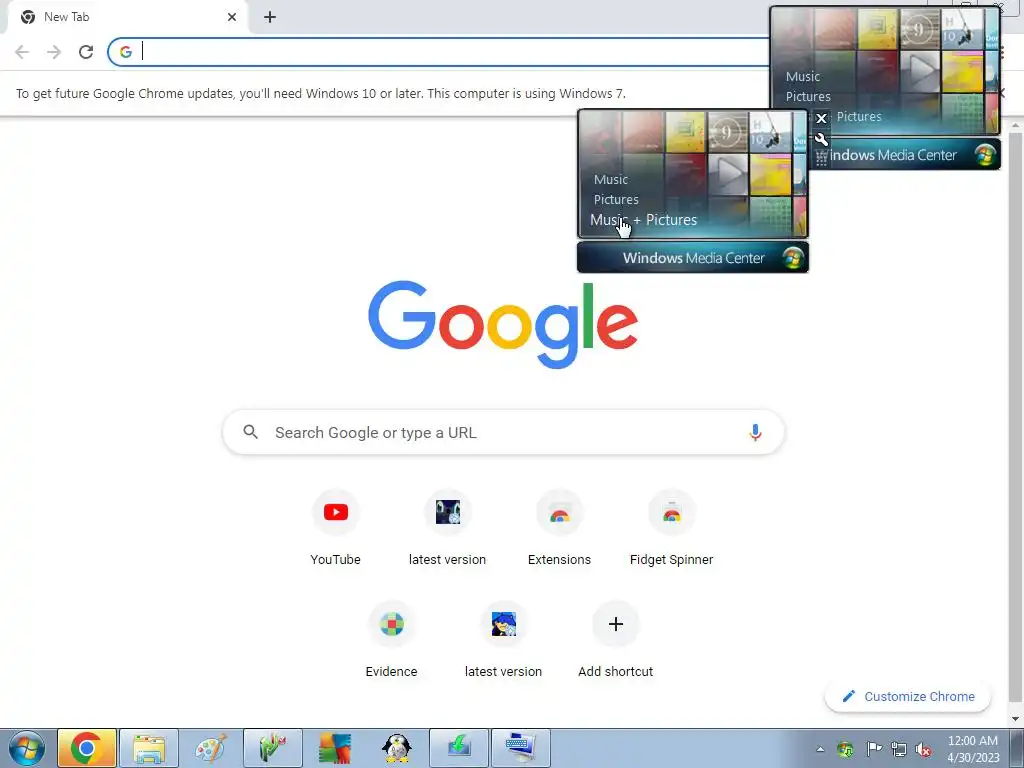Click the Google icon in the address bar
This screenshot has width=1024, height=768.
coord(125,52)
